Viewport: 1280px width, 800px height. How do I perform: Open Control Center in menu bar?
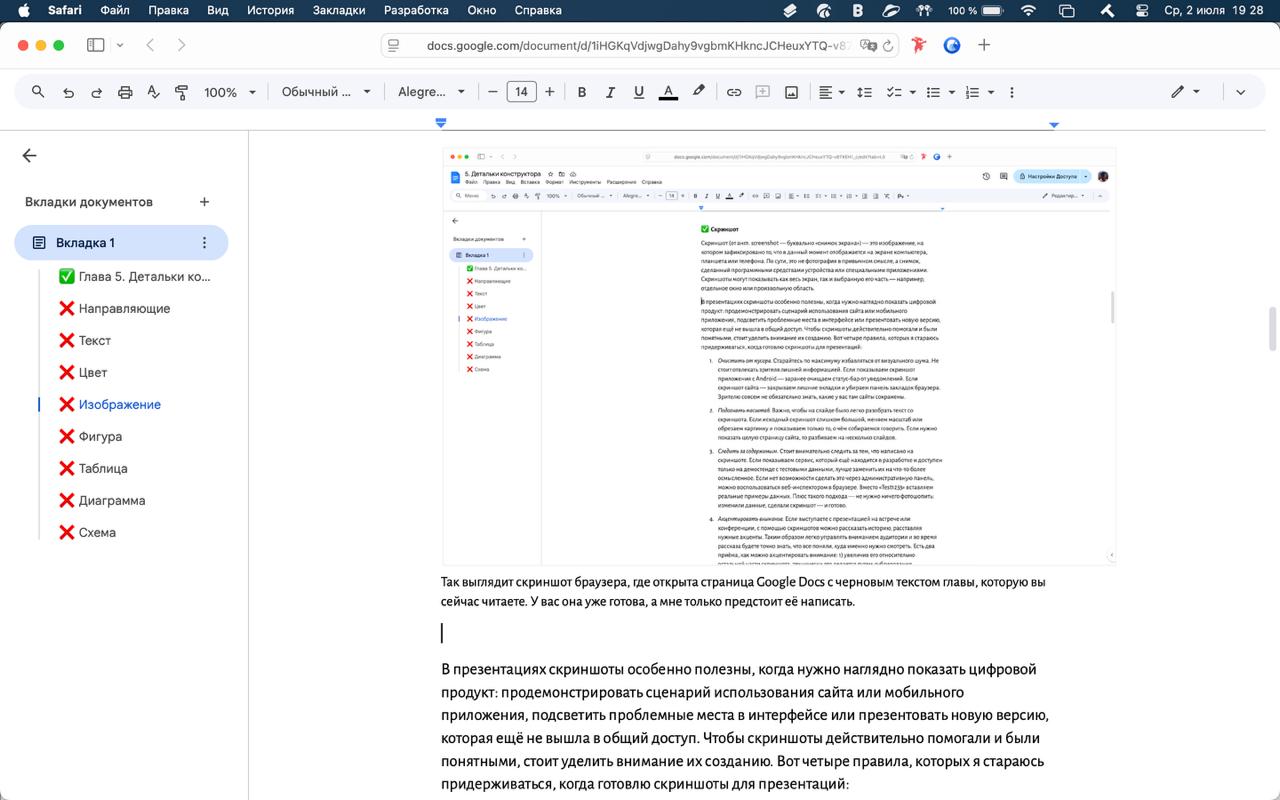pos(1143,10)
